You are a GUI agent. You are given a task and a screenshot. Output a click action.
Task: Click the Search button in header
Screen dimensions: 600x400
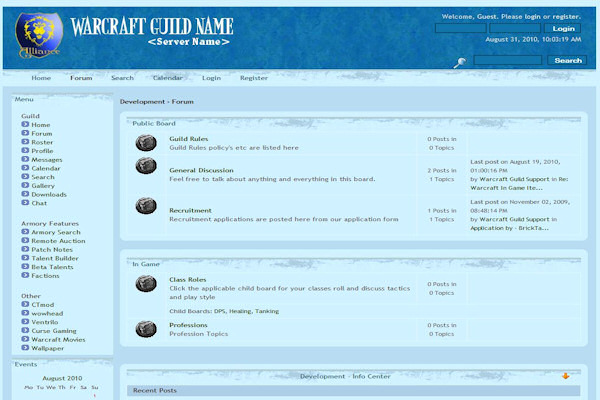[x=567, y=60]
